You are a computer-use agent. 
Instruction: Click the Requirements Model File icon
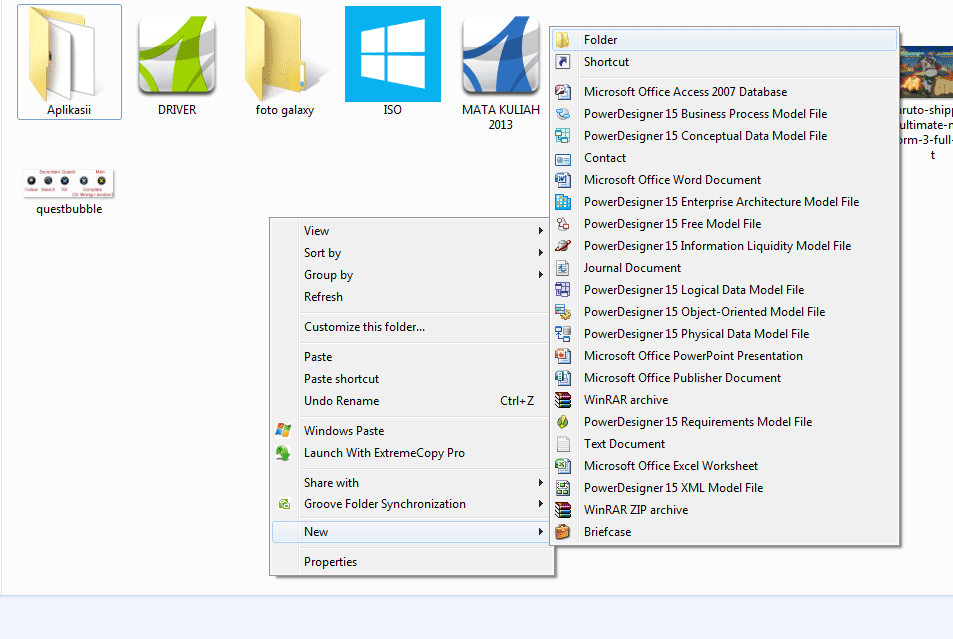(563, 422)
